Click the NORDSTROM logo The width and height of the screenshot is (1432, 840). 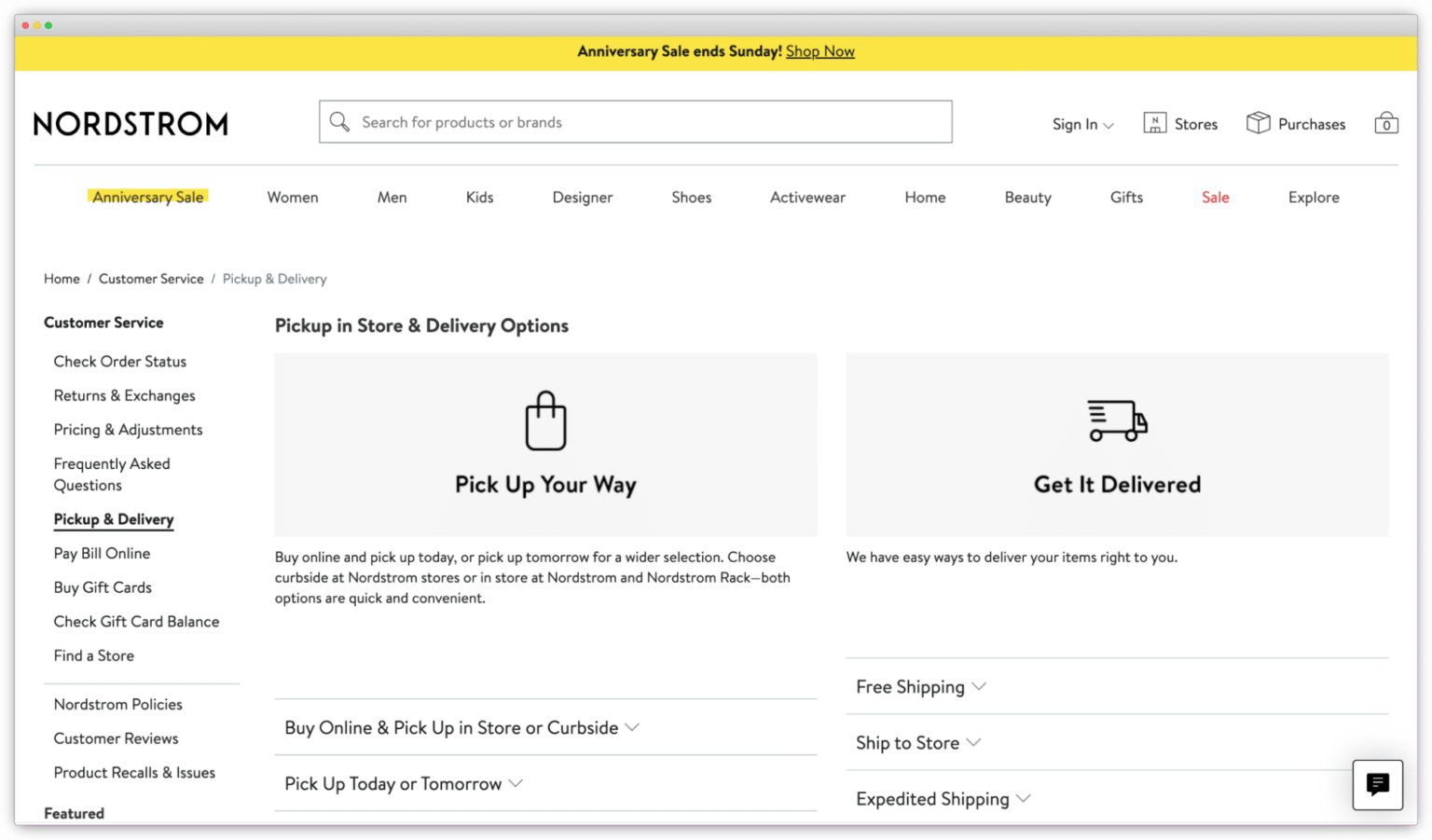[131, 122]
